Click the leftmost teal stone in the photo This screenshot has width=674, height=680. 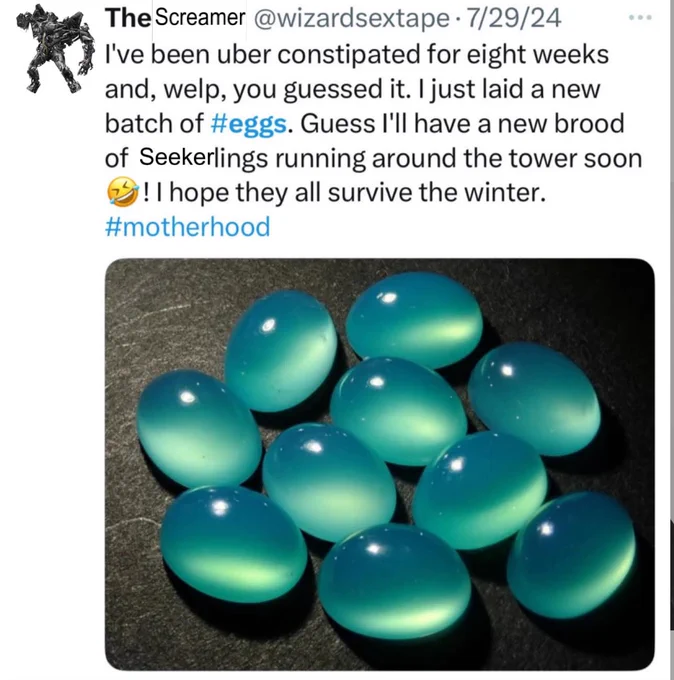(x=199, y=429)
